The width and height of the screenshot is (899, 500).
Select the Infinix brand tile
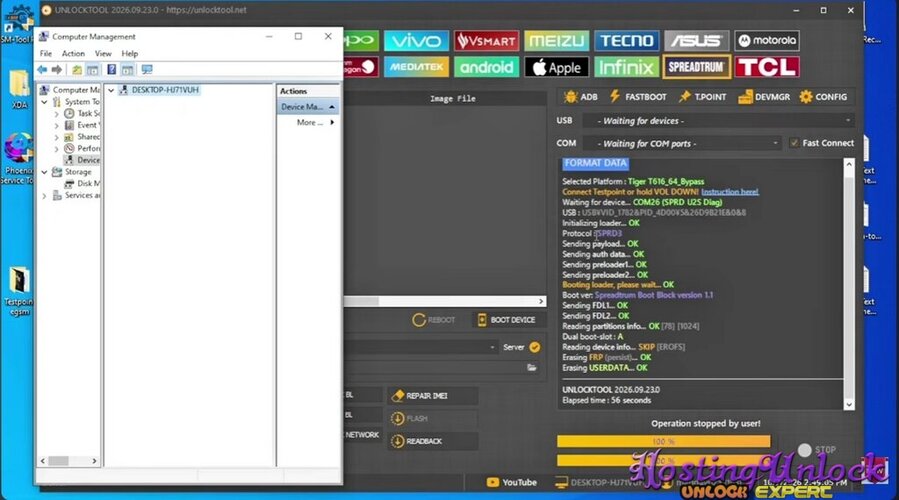pyautogui.click(x=626, y=67)
